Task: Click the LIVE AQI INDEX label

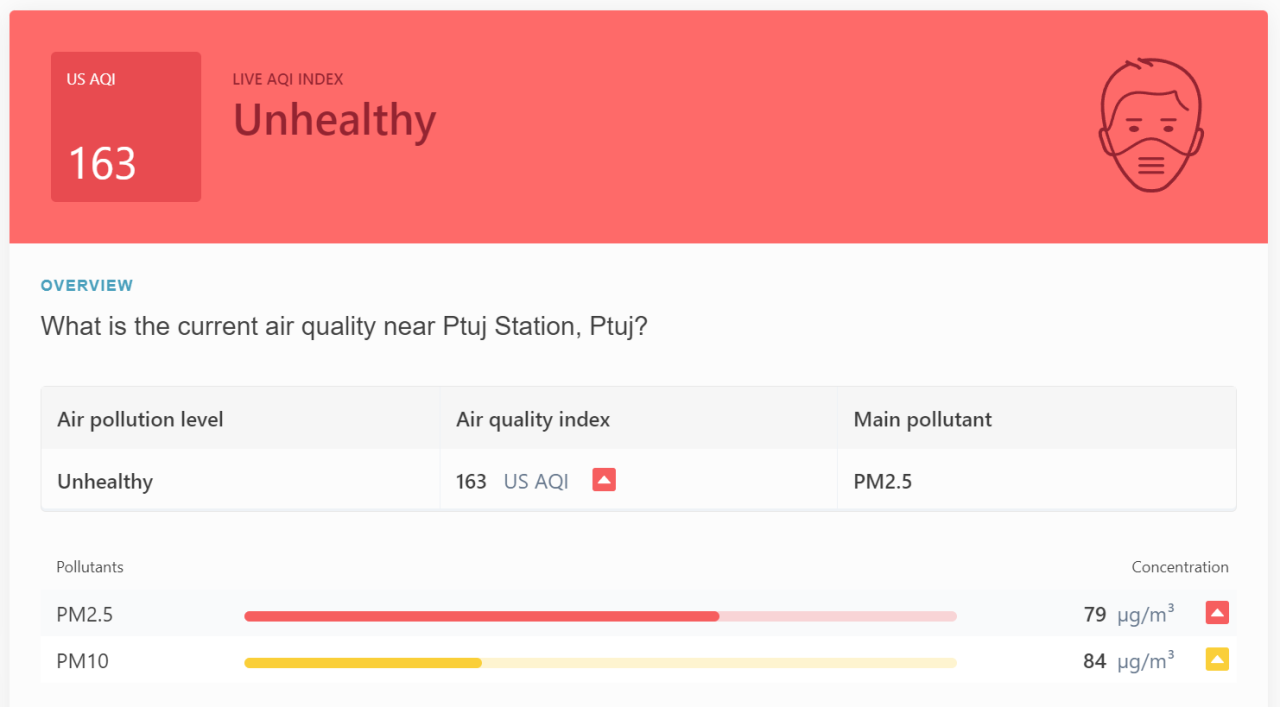Action: [288, 80]
